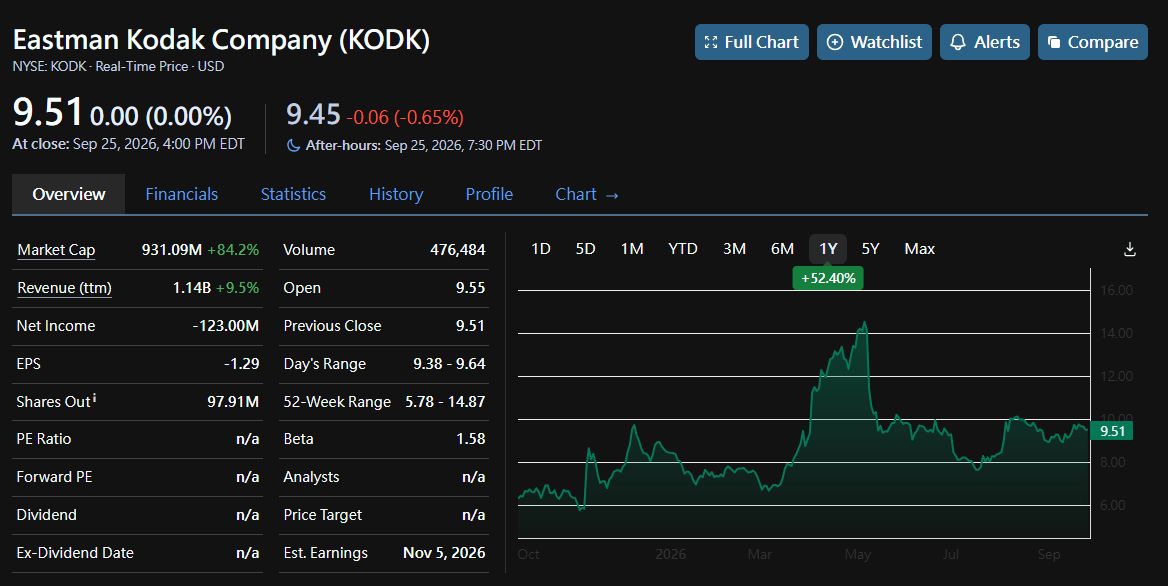Choose the 1M chart period
The image size is (1168, 586).
632,249
